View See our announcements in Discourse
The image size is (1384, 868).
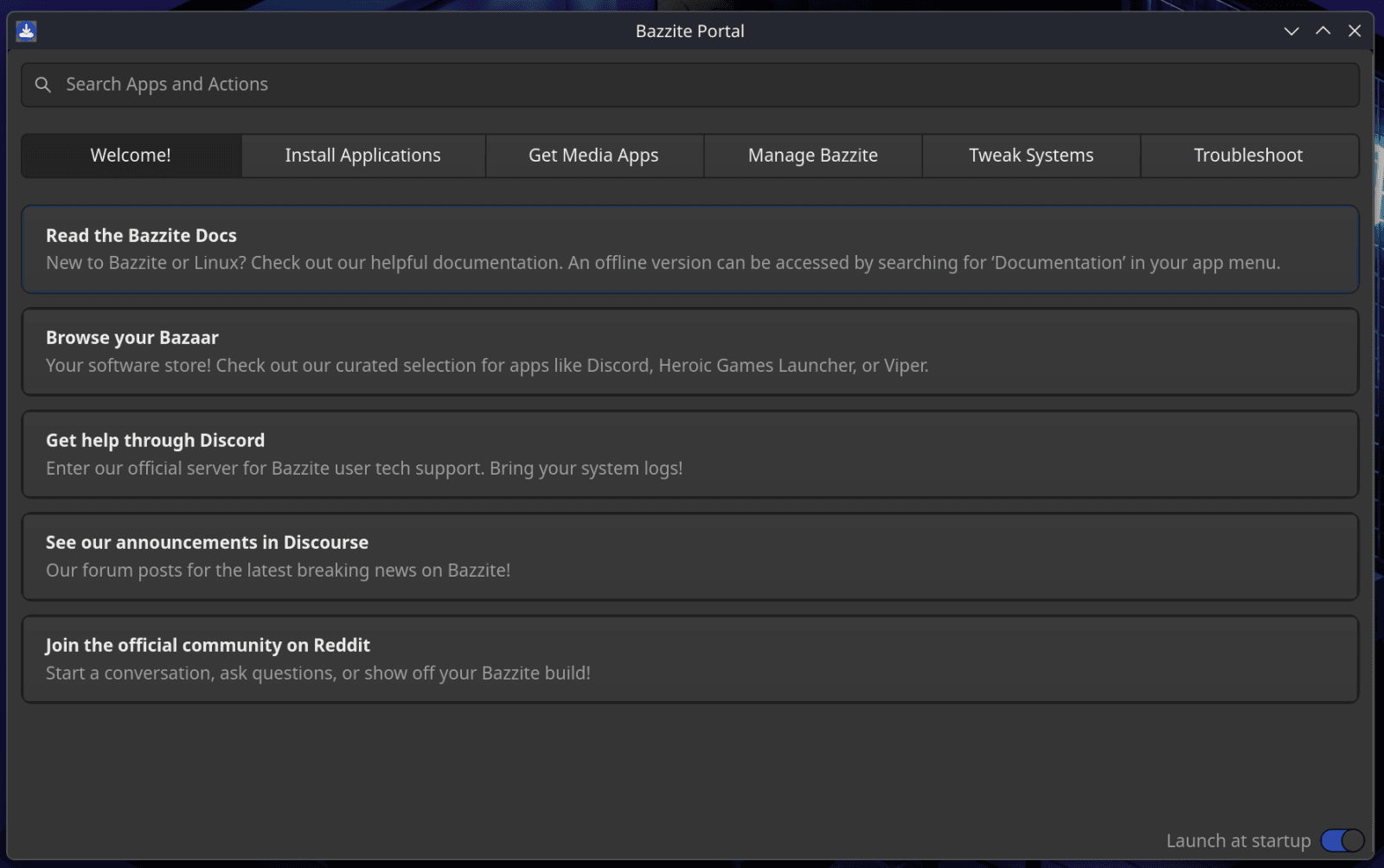[x=690, y=557]
